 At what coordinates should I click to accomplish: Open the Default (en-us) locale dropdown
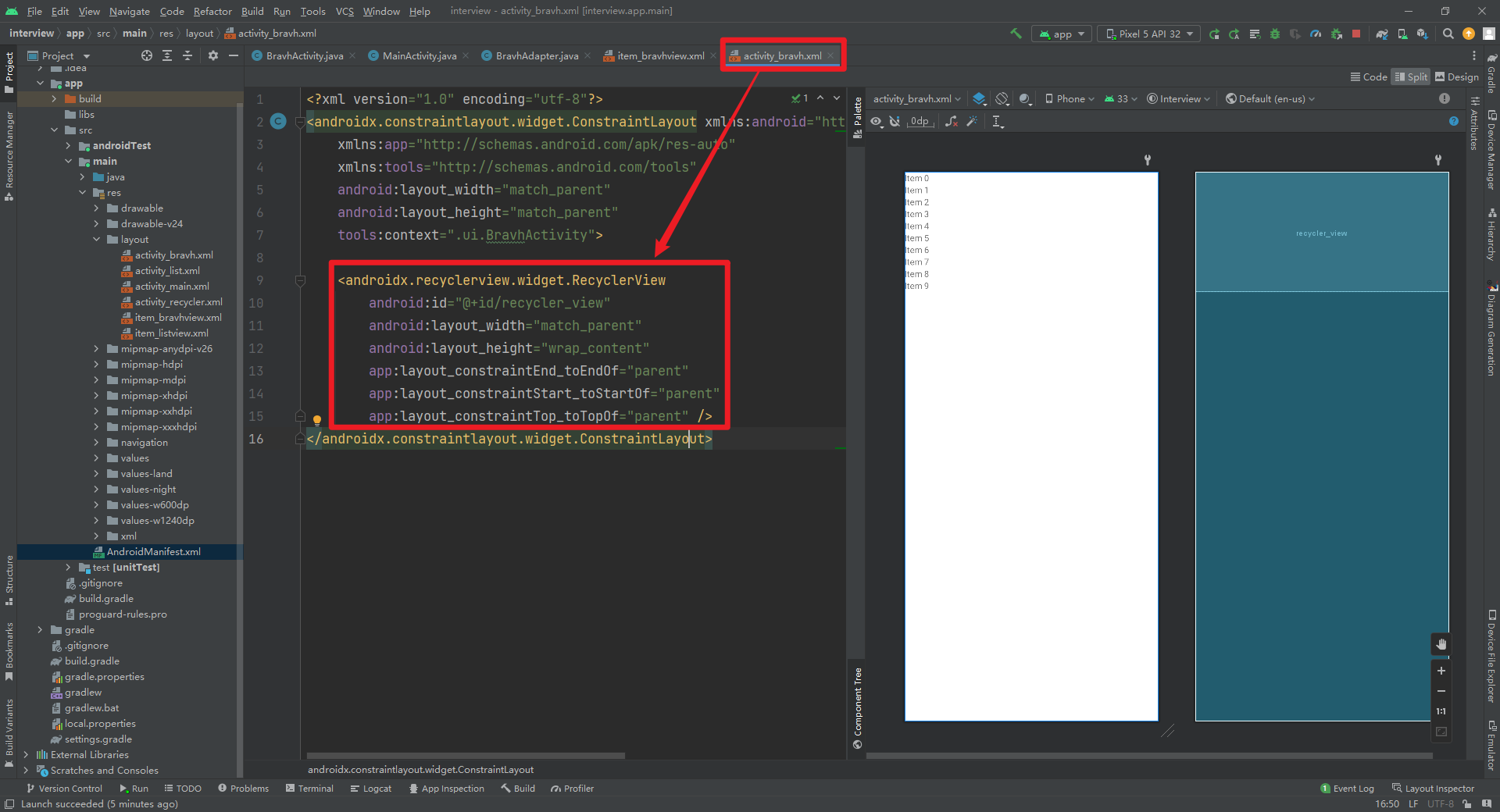tap(1270, 98)
